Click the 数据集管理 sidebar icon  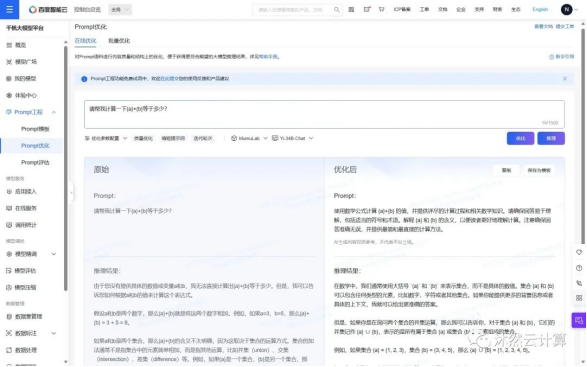[x=9, y=316]
